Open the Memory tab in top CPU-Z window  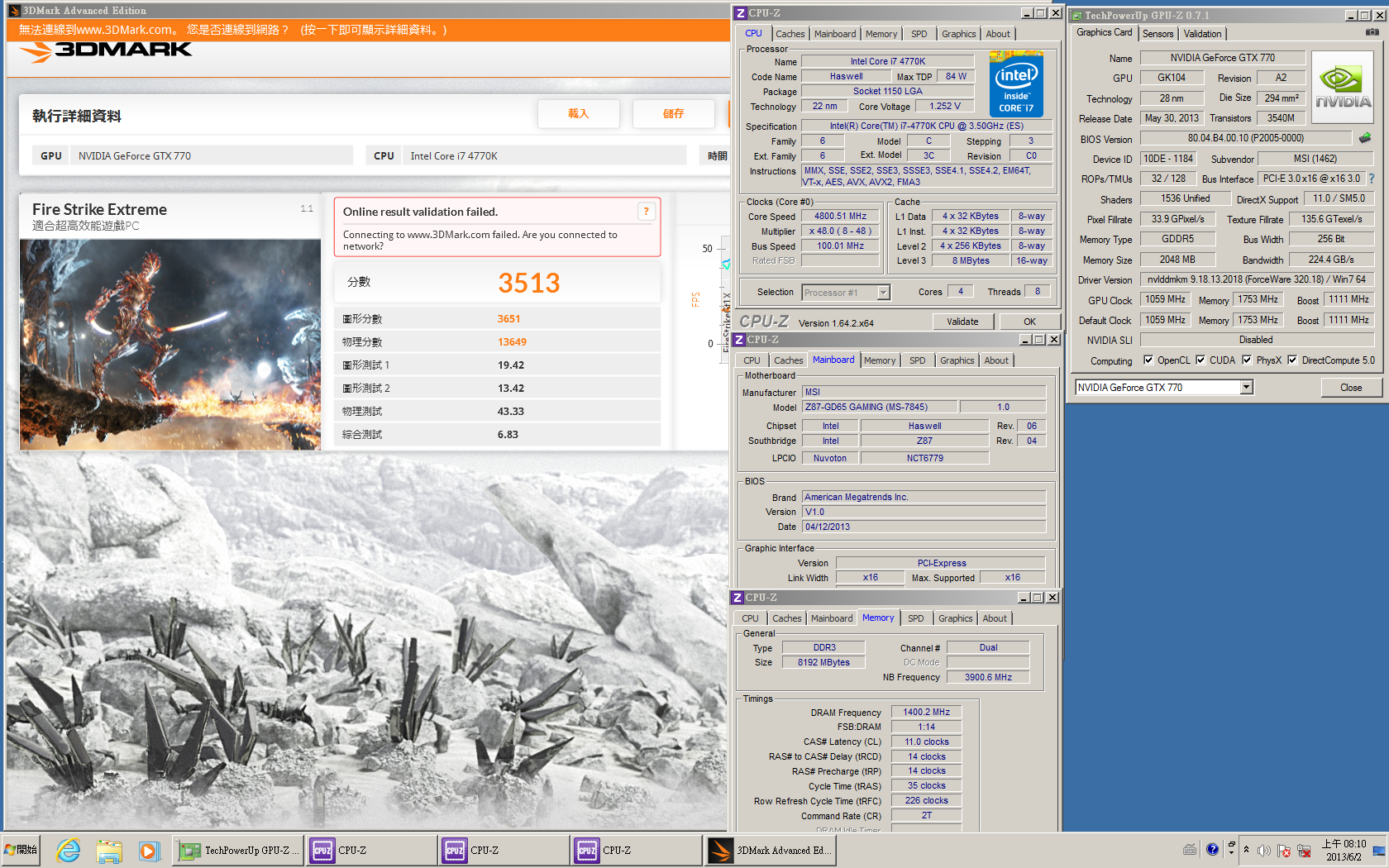pos(881,34)
